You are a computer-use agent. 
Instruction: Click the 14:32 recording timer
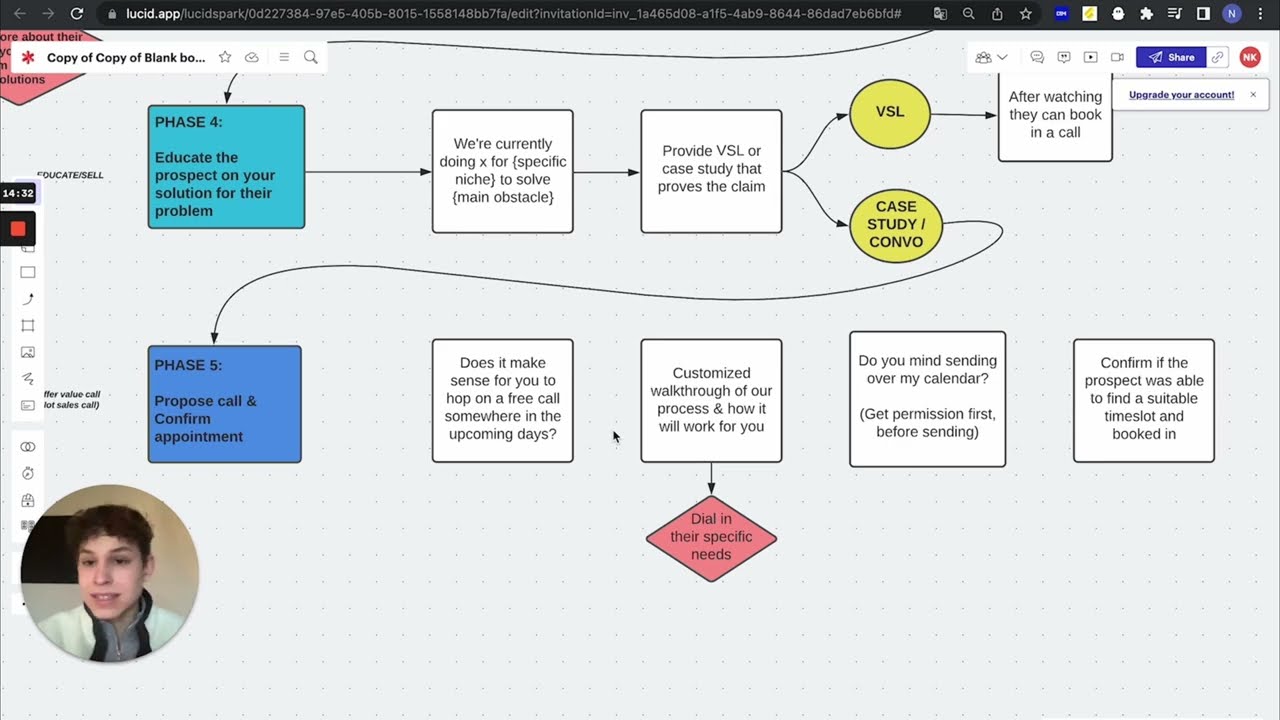[18, 193]
